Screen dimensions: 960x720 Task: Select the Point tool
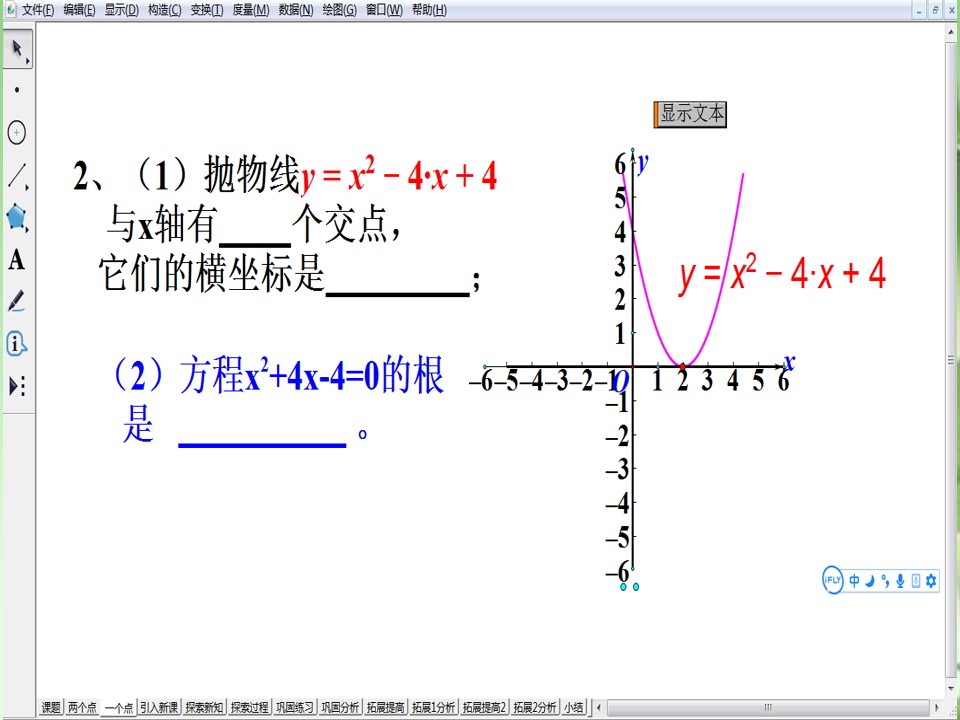17,90
